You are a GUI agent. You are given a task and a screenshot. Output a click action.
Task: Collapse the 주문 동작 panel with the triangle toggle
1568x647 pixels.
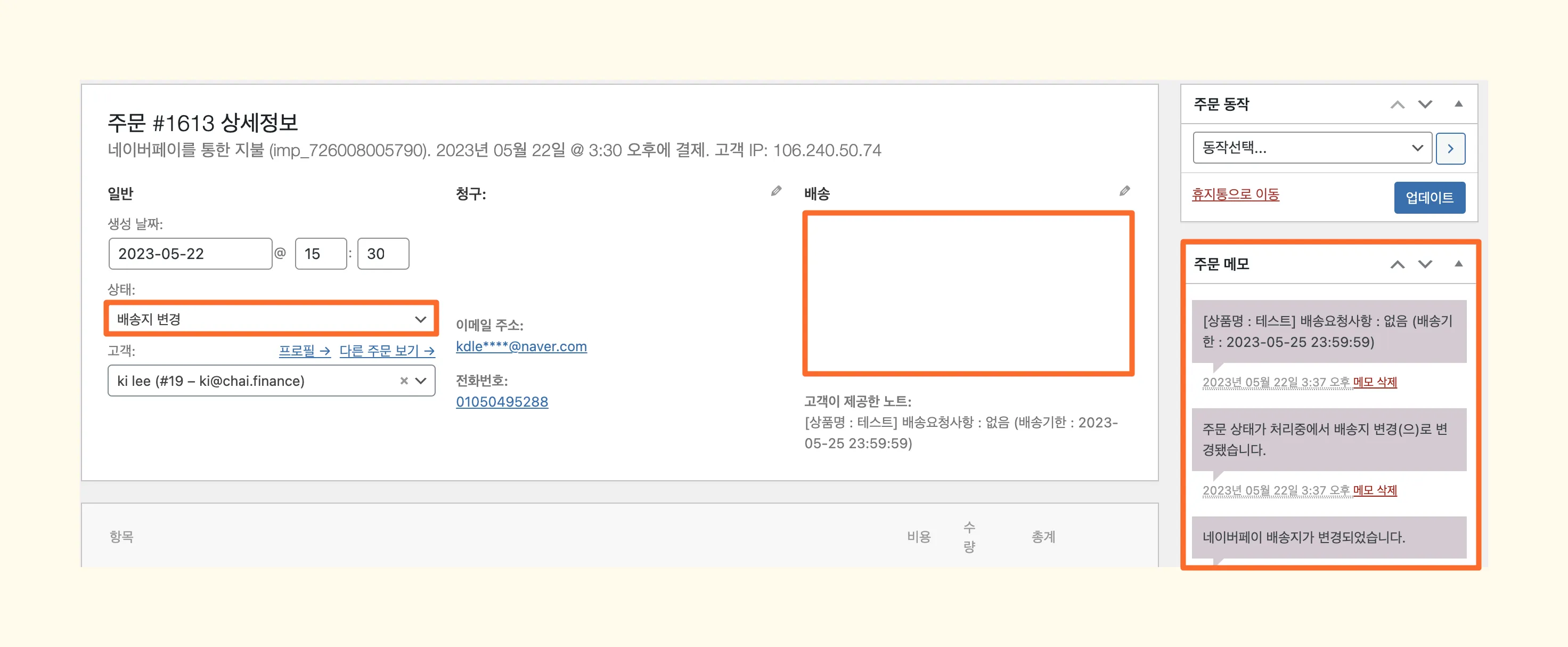pos(1458,104)
